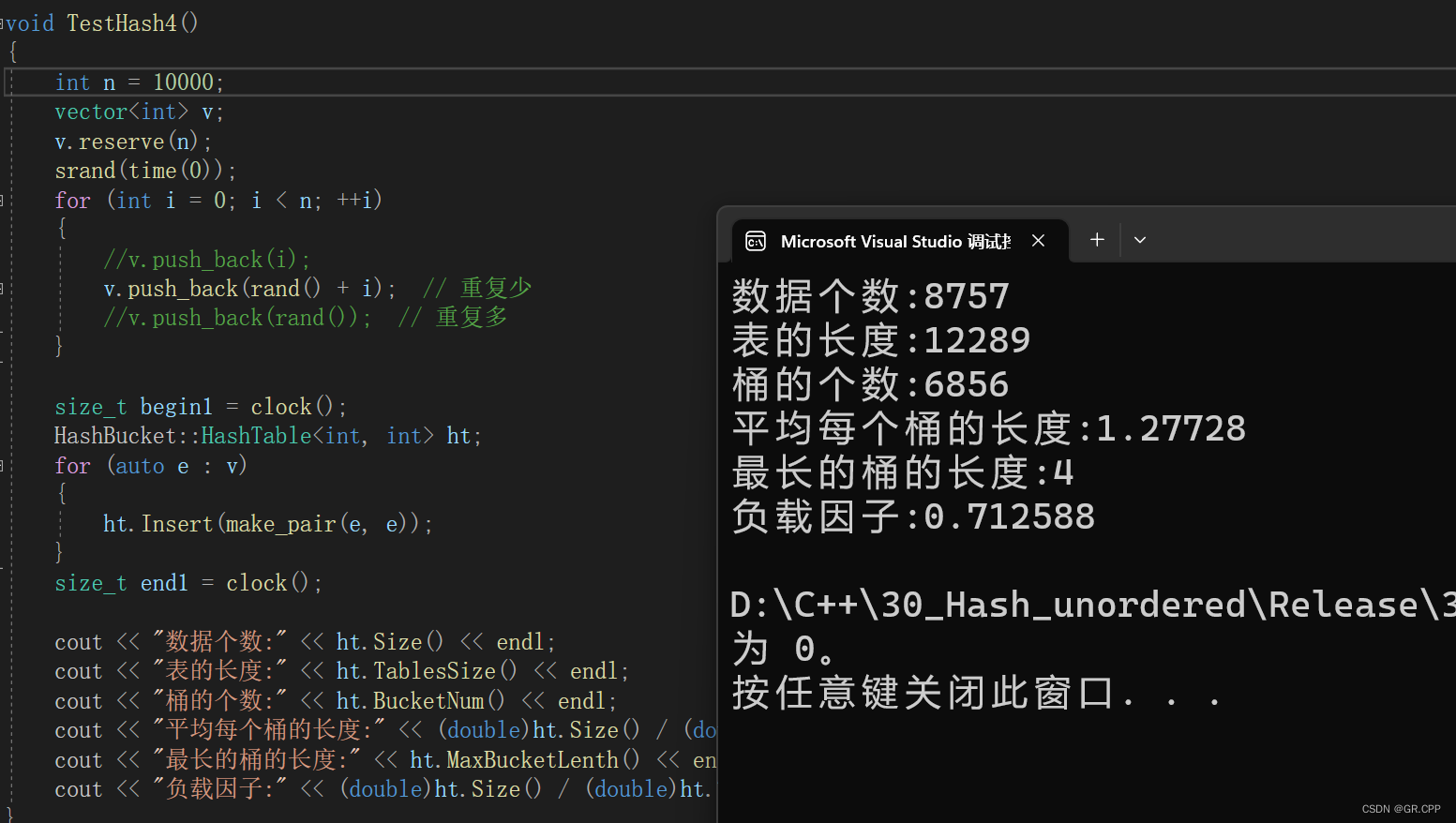Click the 'srand(time(0));' line
This screenshot has width=1456, height=823.
(145, 171)
